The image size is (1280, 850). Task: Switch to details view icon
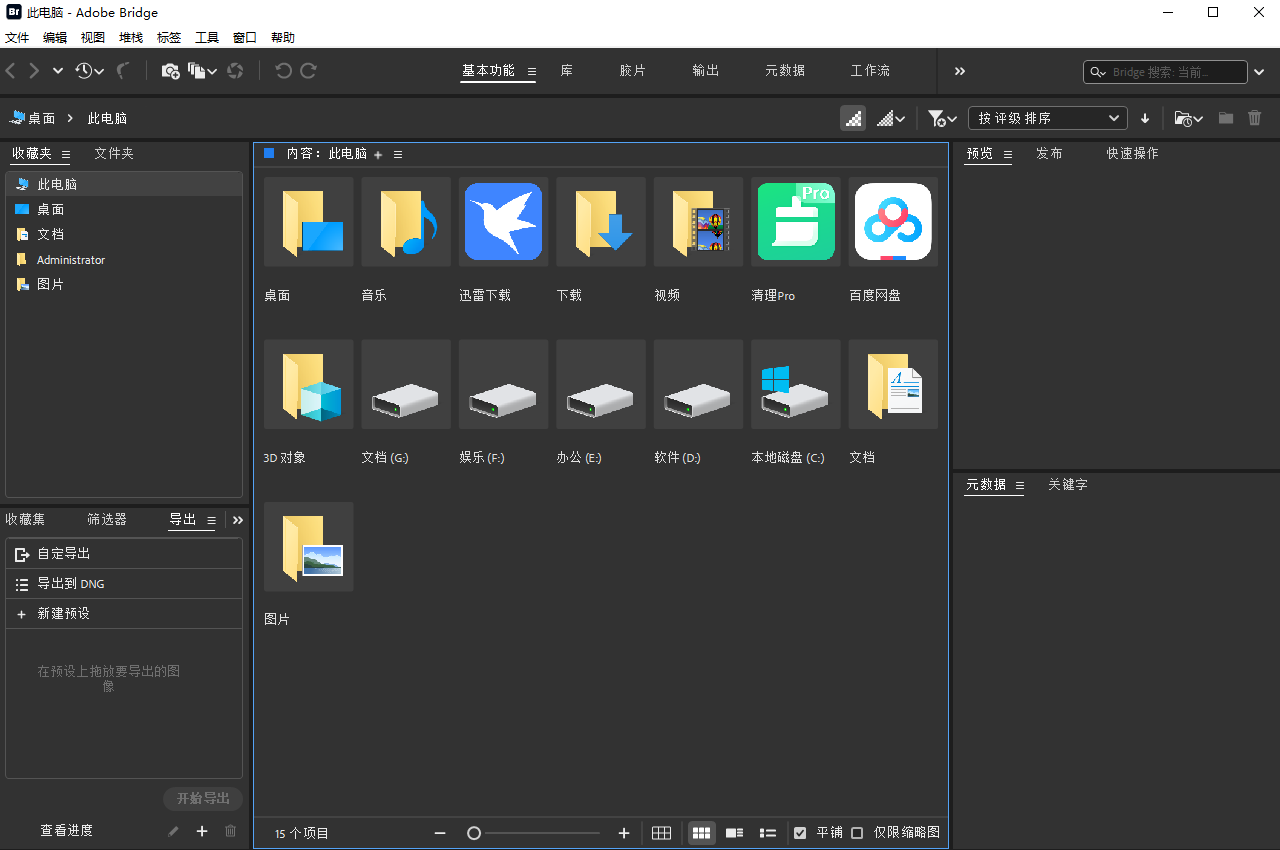(x=734, y=832)
